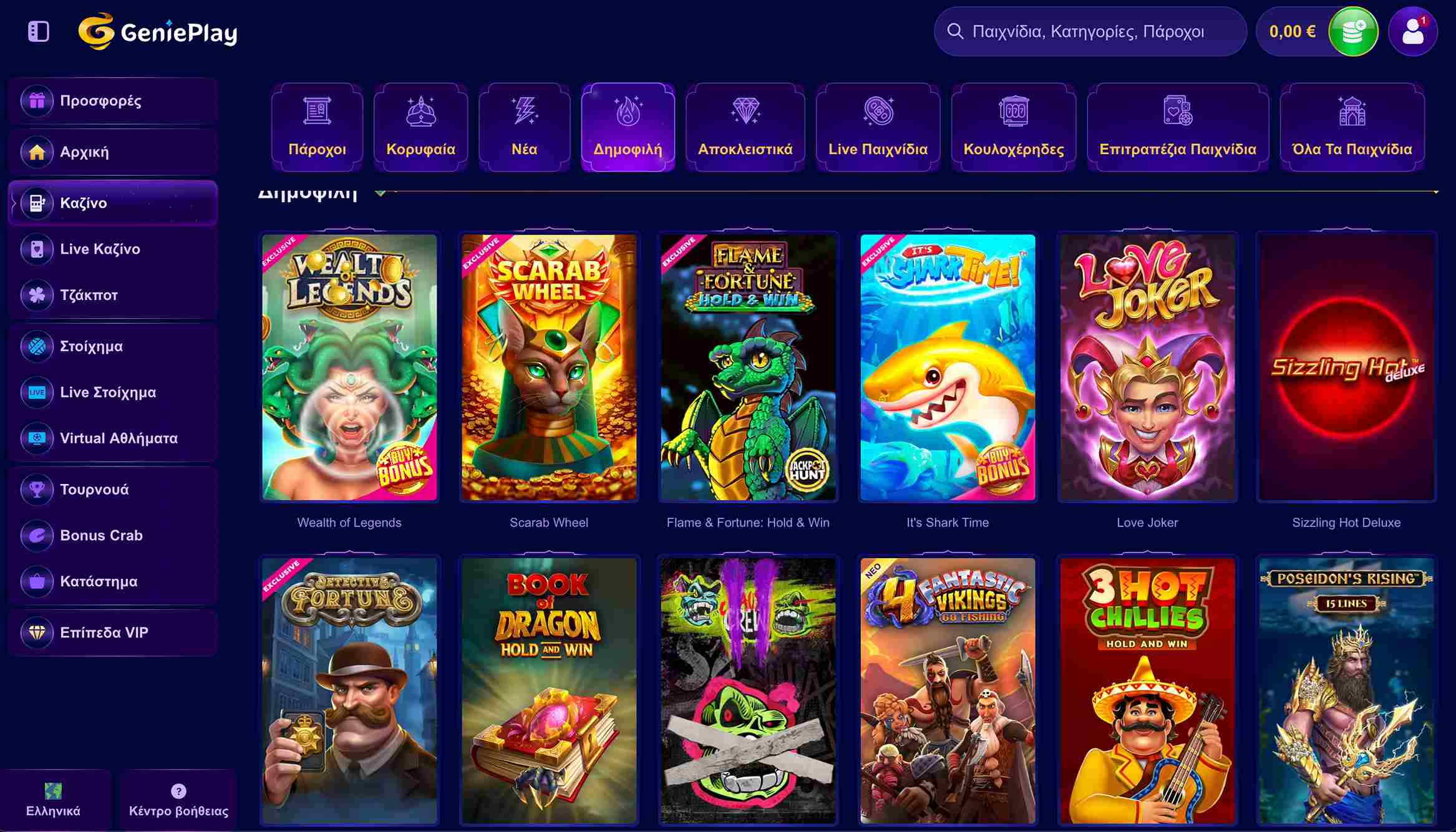Launch the Sizzling Hot Deluxe game

pos(1346,367)
